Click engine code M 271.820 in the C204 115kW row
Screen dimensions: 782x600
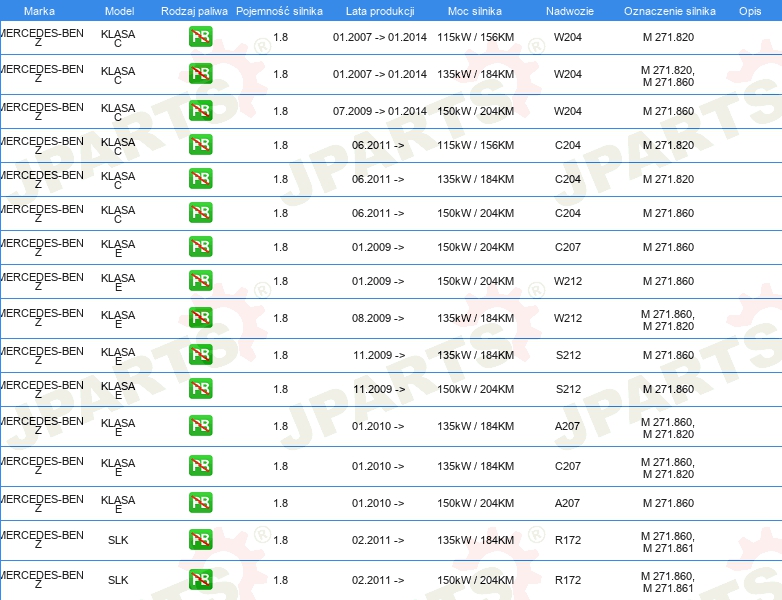(668, 145)
